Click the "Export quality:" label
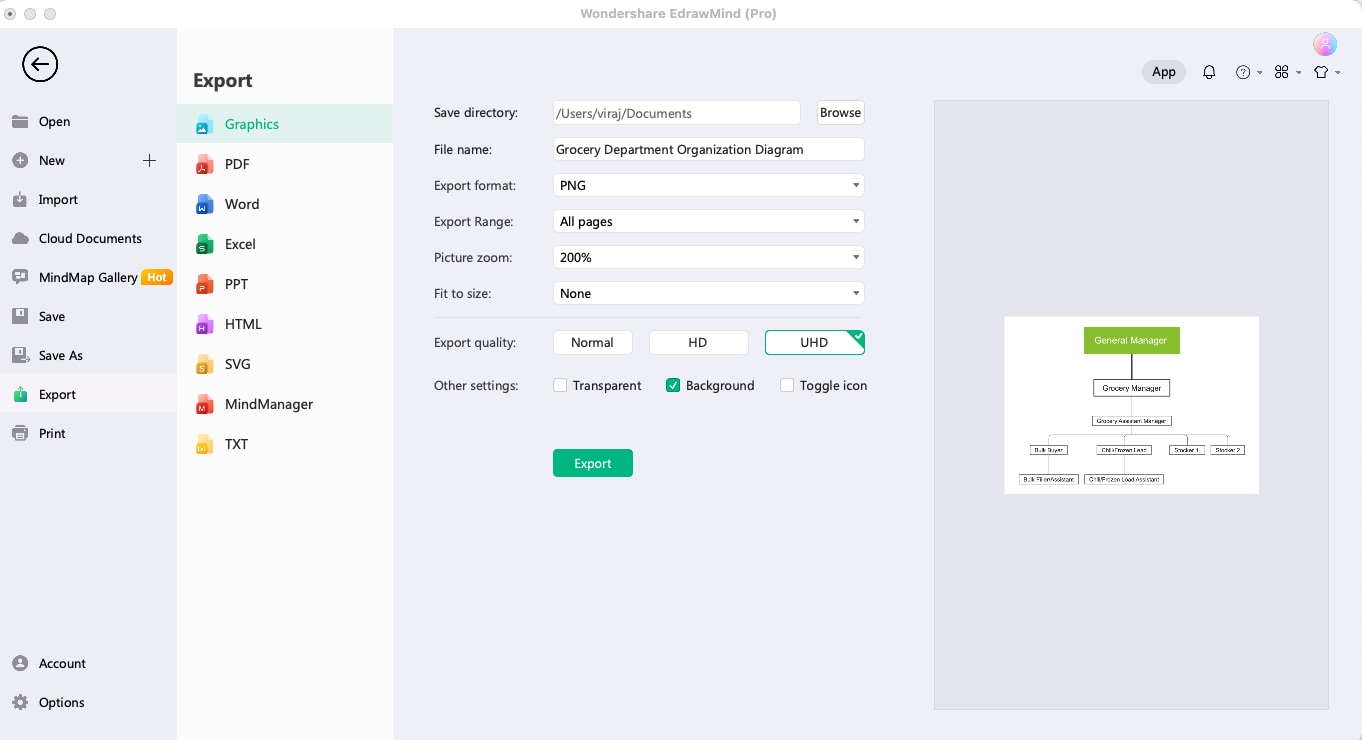Screen dimensions: 1362x740 (475, 342)
